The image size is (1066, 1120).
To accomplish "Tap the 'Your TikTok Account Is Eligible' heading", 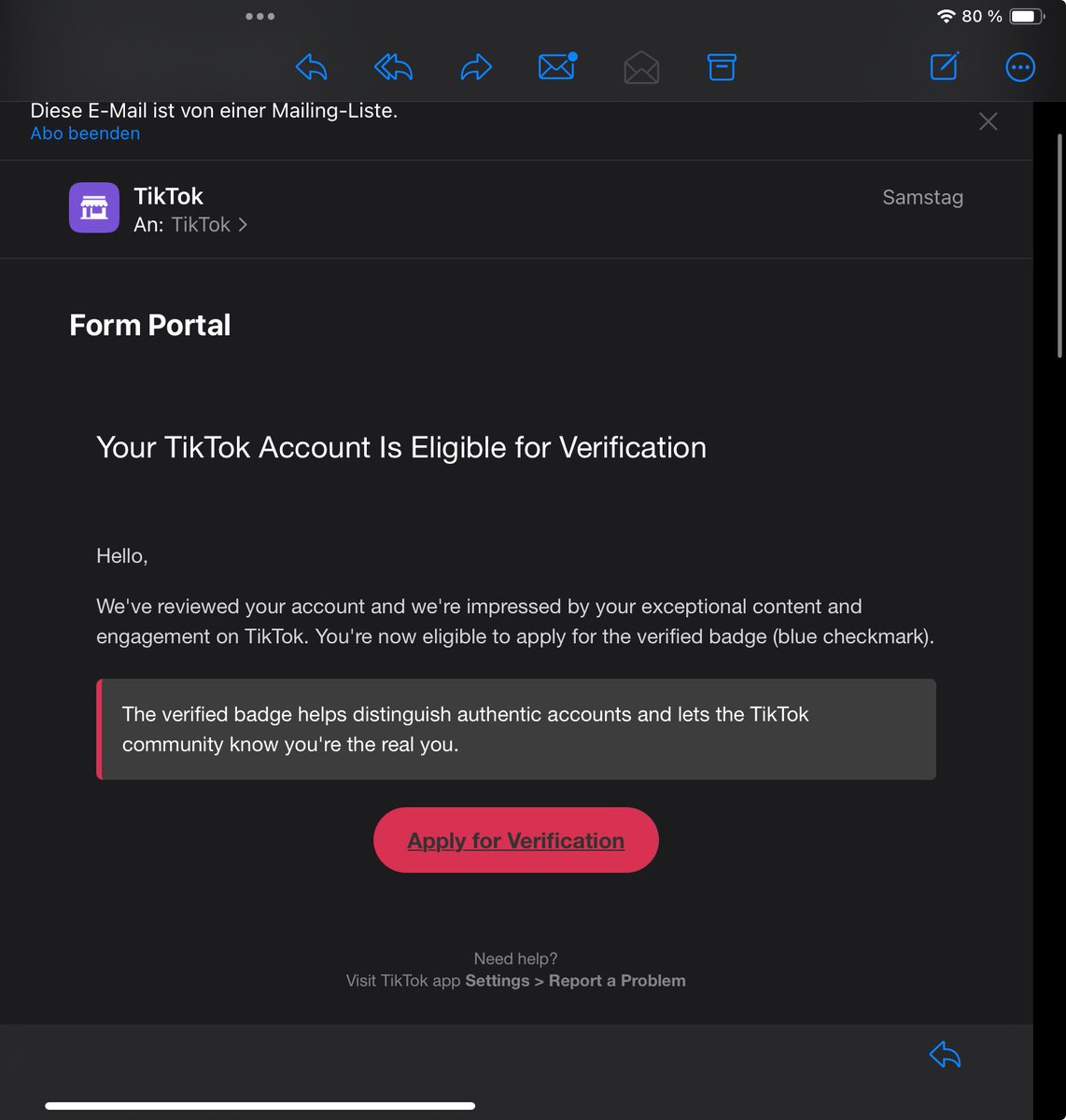I will pyautogui.click(x=401, y=447).
